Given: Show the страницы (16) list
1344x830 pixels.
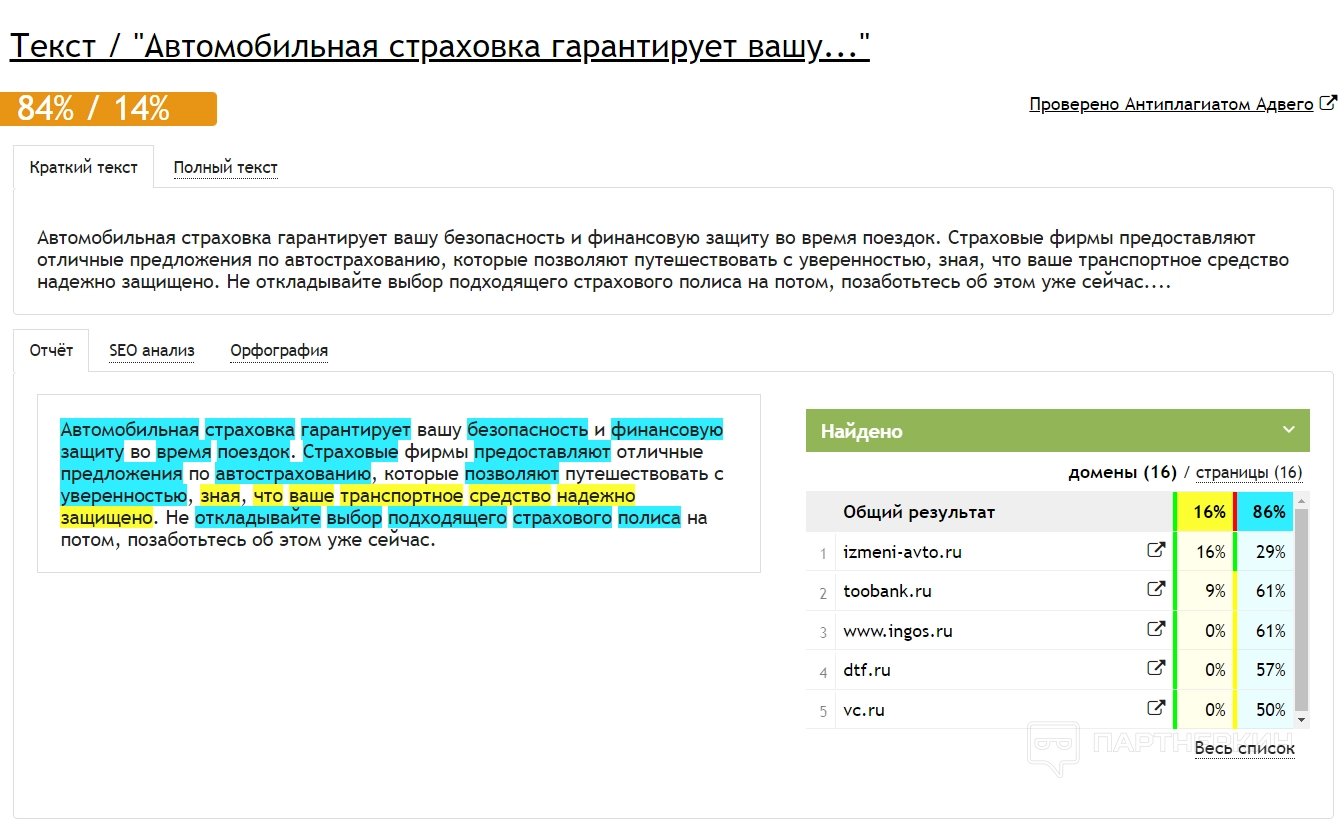Looking at the screenshot, I should pos(1249,472).
